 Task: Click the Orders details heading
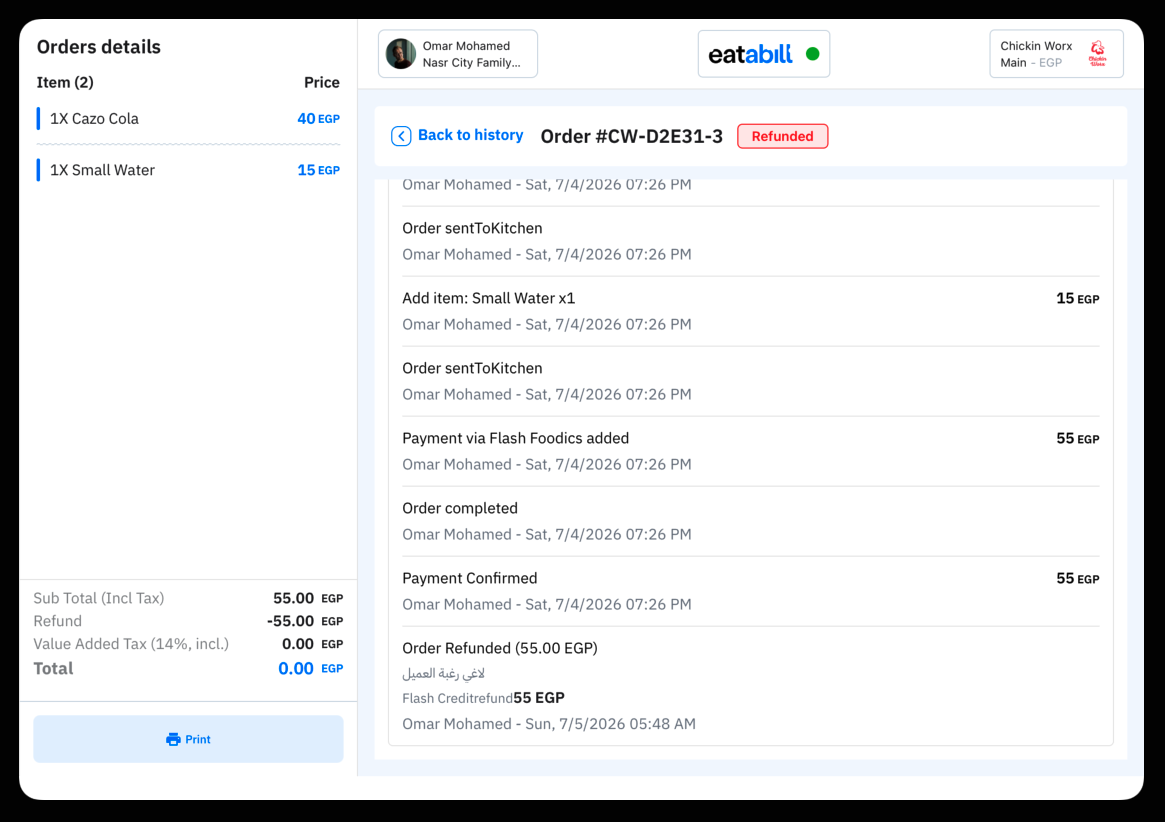99,47
